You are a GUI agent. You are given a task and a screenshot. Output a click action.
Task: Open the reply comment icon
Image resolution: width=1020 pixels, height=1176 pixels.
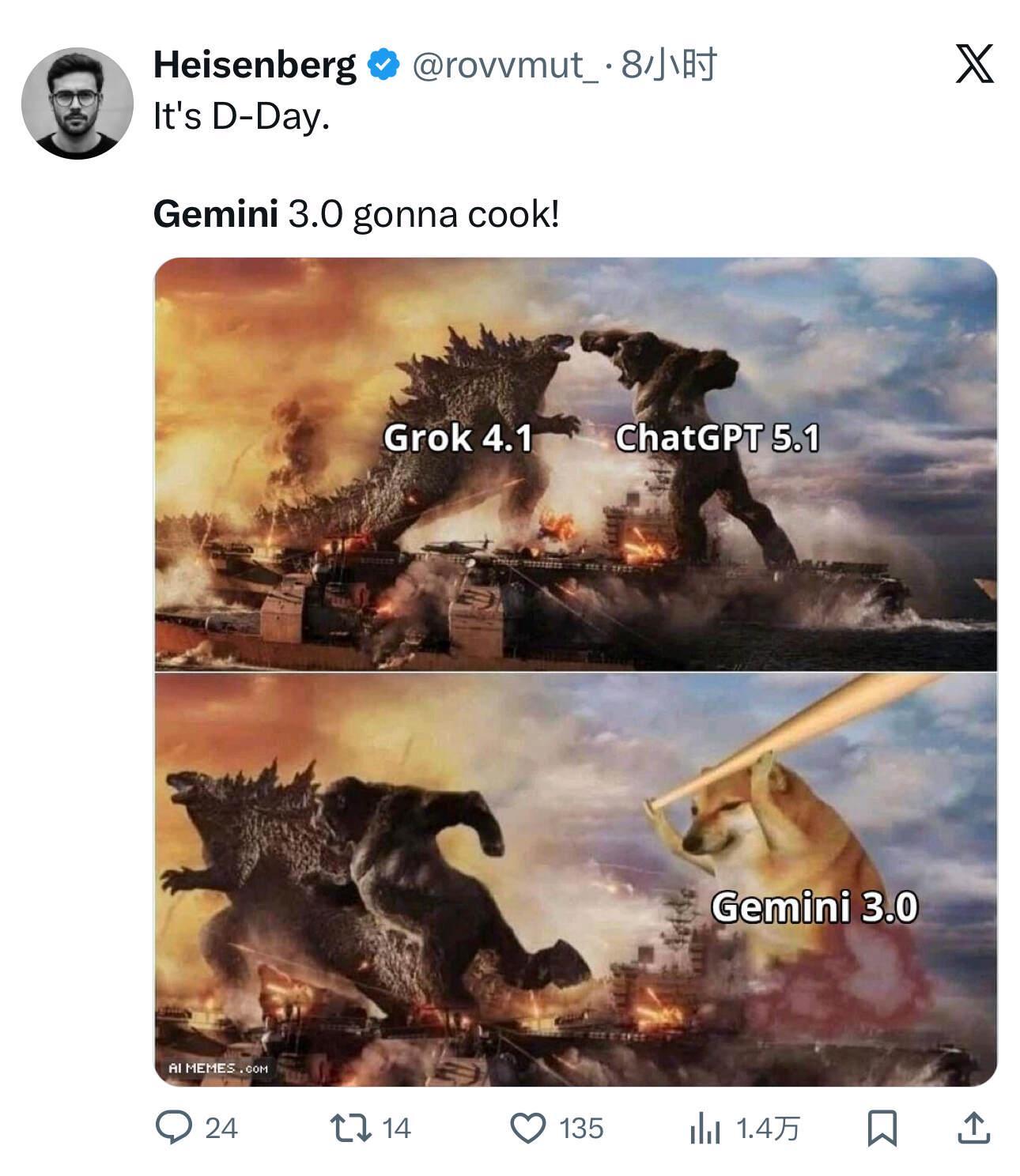[173, 1128]
